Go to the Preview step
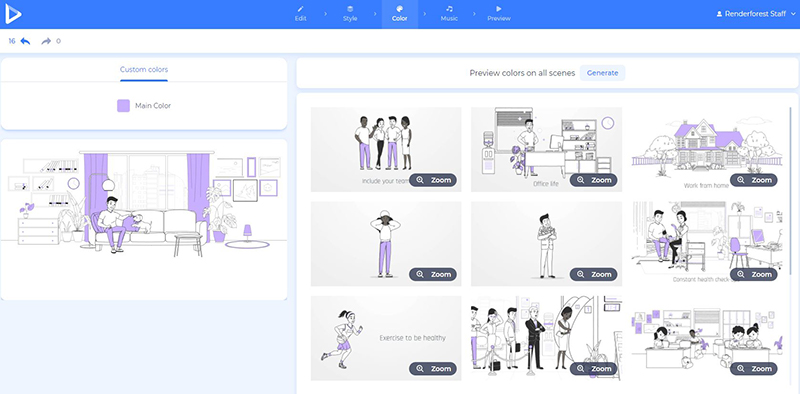800x394 pixels. pyautogui.click(x=498, y=14)
